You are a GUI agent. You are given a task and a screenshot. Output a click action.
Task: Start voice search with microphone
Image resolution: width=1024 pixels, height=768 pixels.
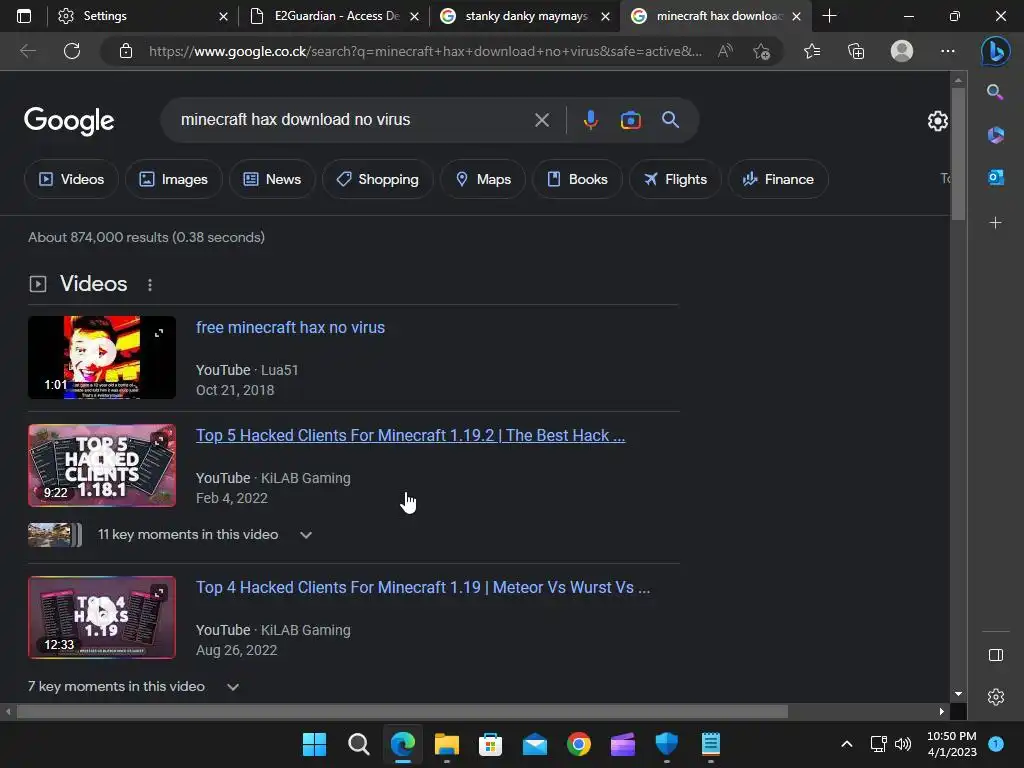tap(590, 120)
